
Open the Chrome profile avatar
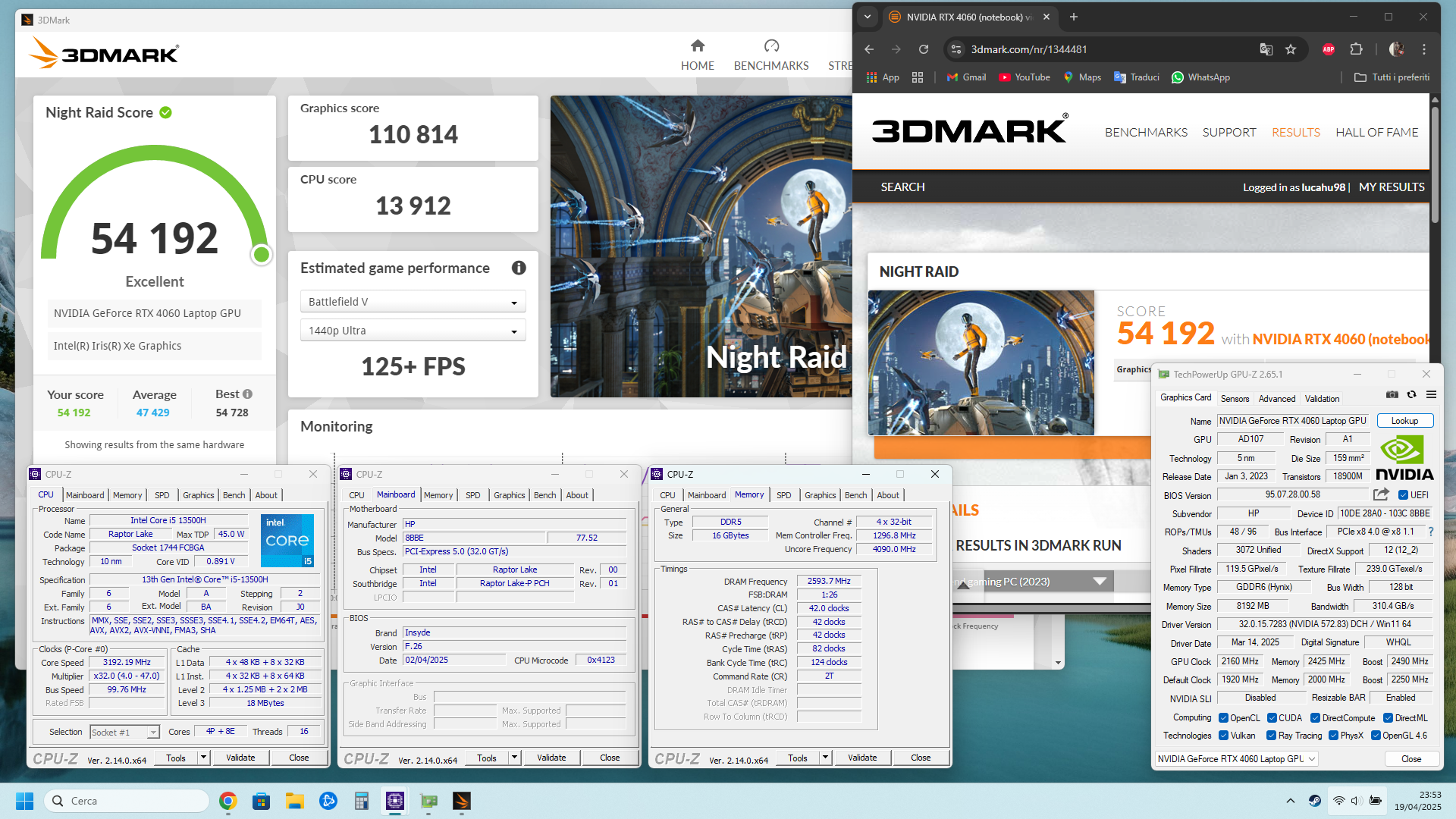(x=1397, y=49)
